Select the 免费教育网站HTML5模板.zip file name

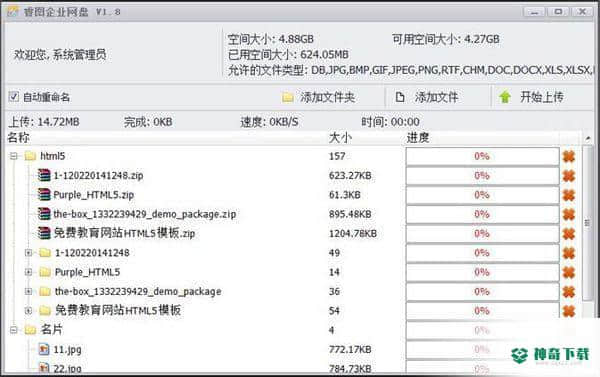pos(124,233)
